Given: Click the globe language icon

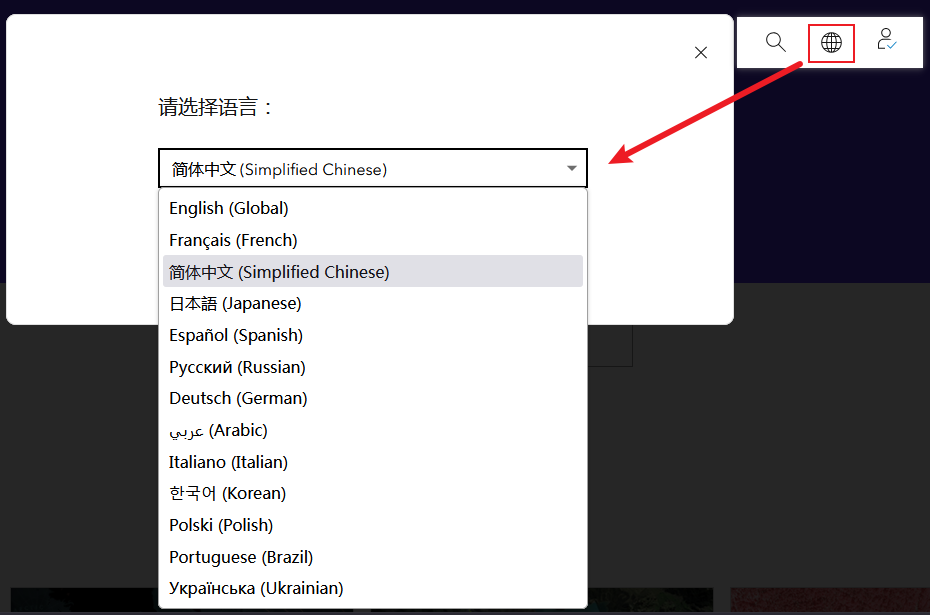Looking at the screenshot, I should click(x=831, y=42).
